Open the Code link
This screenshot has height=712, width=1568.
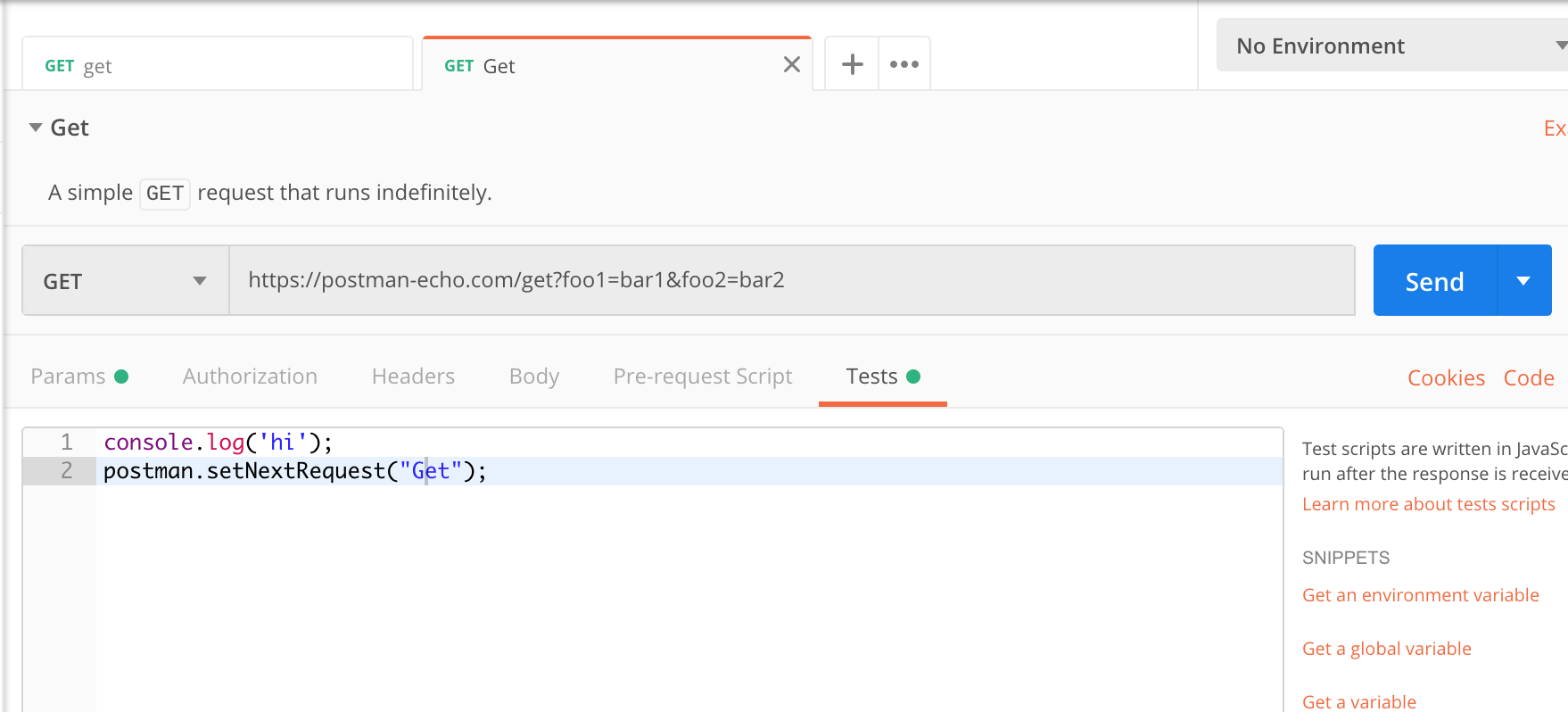(1529, 378)
